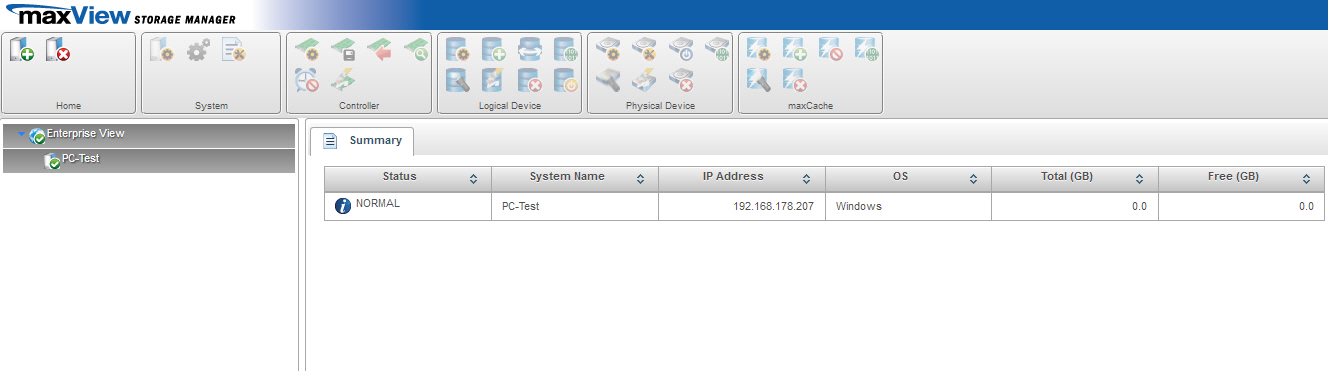Screen dimensions: 1328x371
Task: Collapse the Enterprise View tree arrow
Action: (x=22, y=134)
